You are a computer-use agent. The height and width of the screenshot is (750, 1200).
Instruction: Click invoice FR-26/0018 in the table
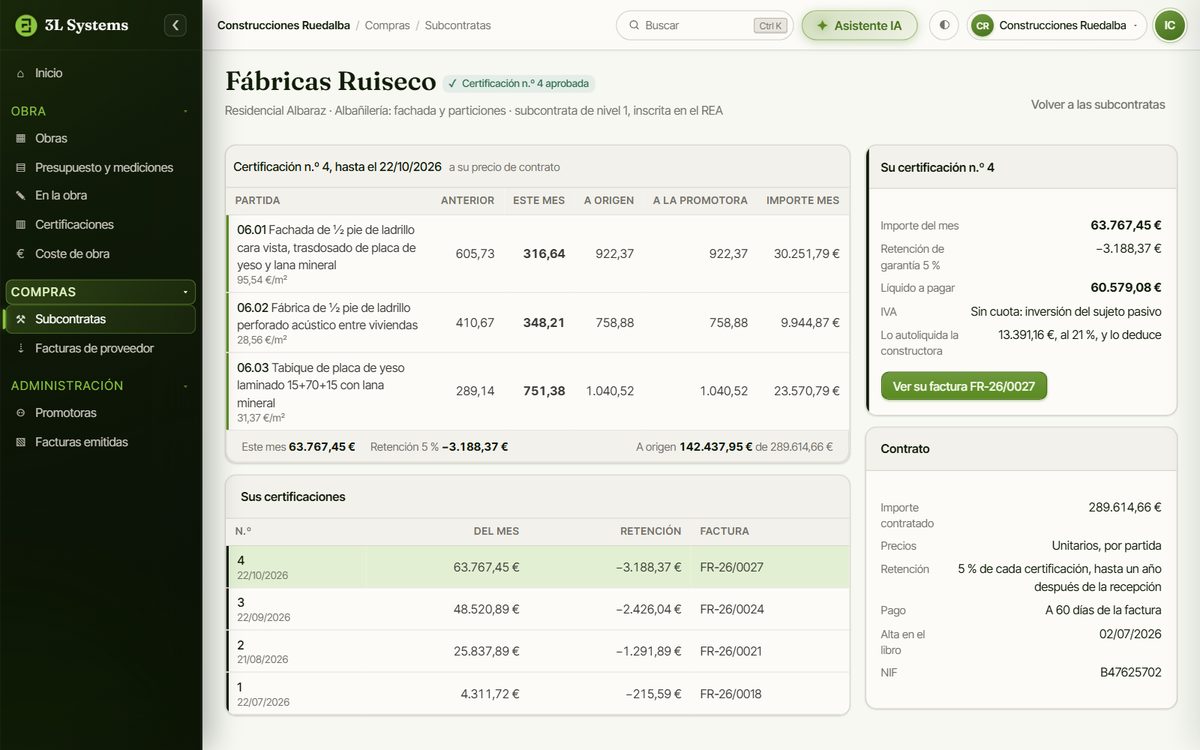pyautogui.click(x=731, y=693)
